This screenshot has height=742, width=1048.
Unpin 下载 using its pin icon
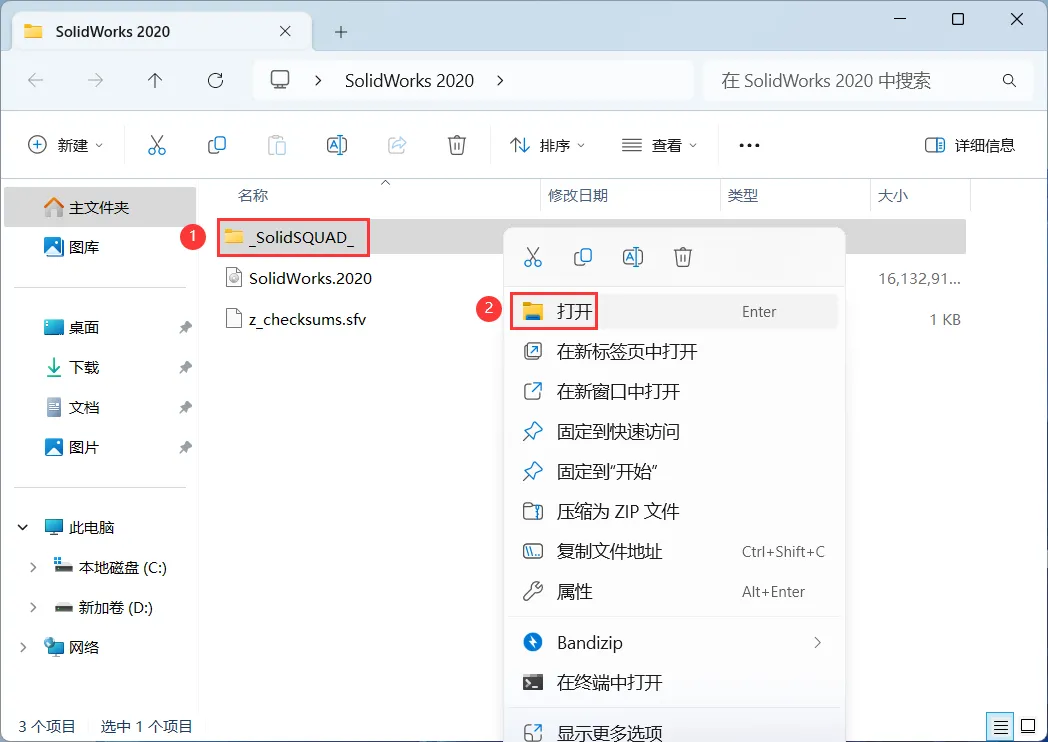pos(185,368)
